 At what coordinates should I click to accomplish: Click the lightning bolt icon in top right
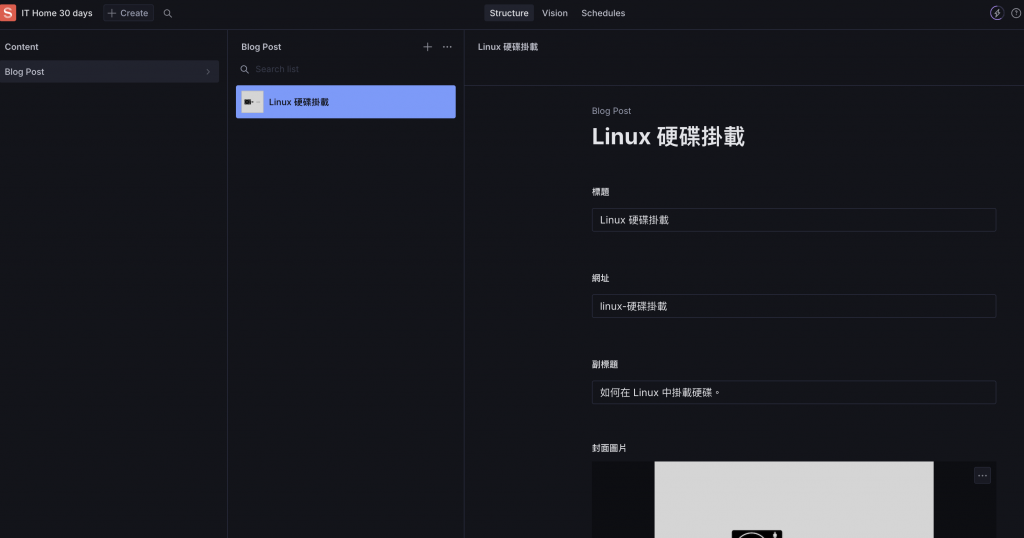point(997,13)
